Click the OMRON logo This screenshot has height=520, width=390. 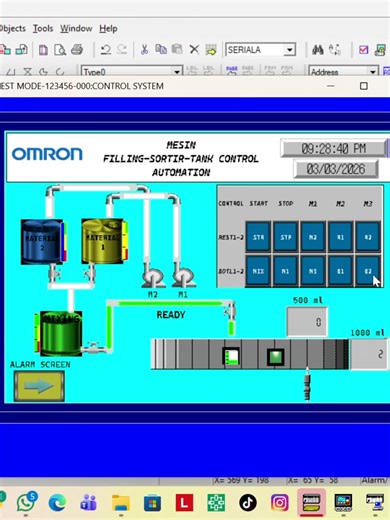click(47, 154)
